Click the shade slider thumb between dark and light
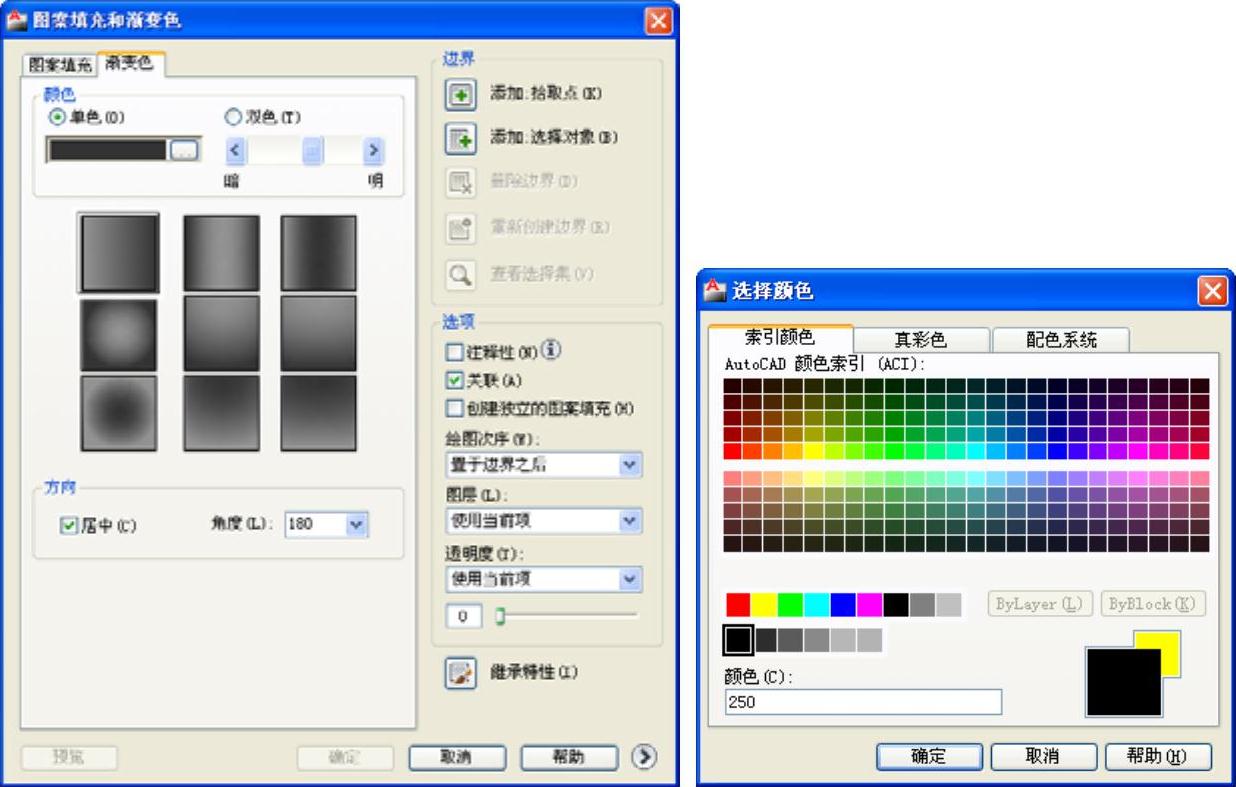This screenshot has height=787, width=1236. pyautogui.click(x=312, y=151)
